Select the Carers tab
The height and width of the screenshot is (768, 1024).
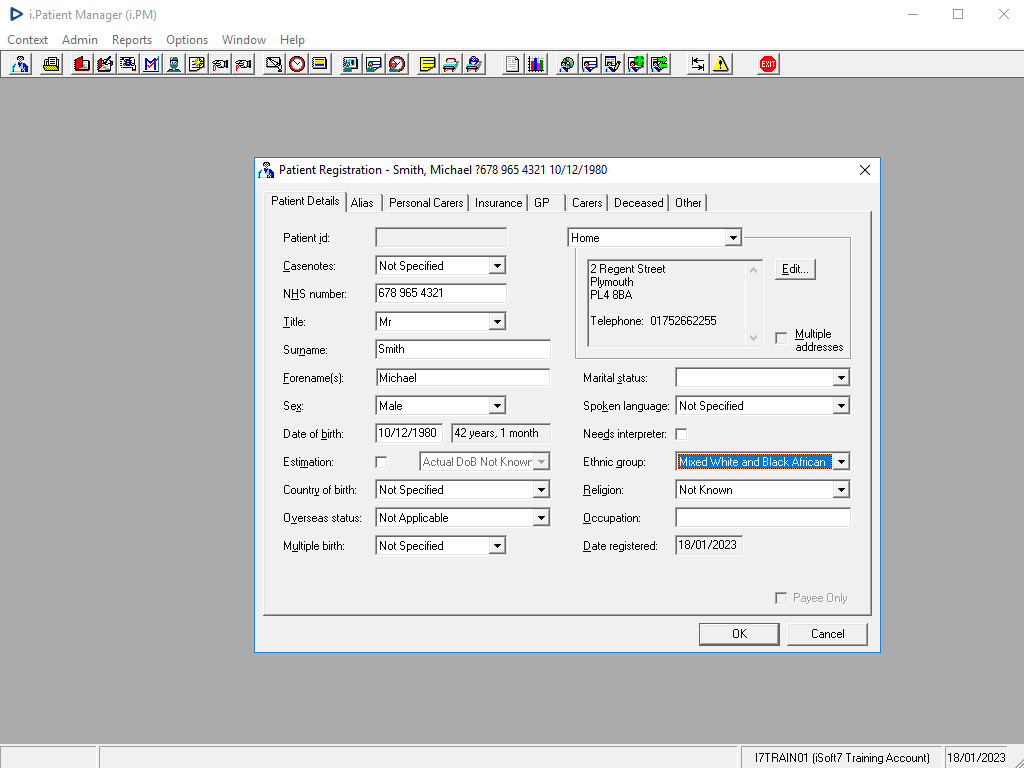click(x=587, y=203)
